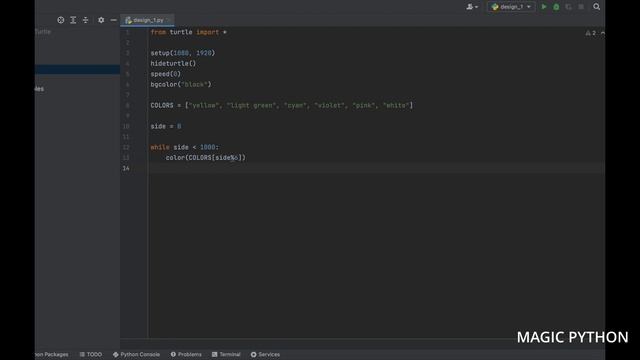Image resolution: width=640 pixels, height=360 pixels.
Task: Select the highlighted file row in project tree
Action: pyautogui.click(x=77, y=69)
